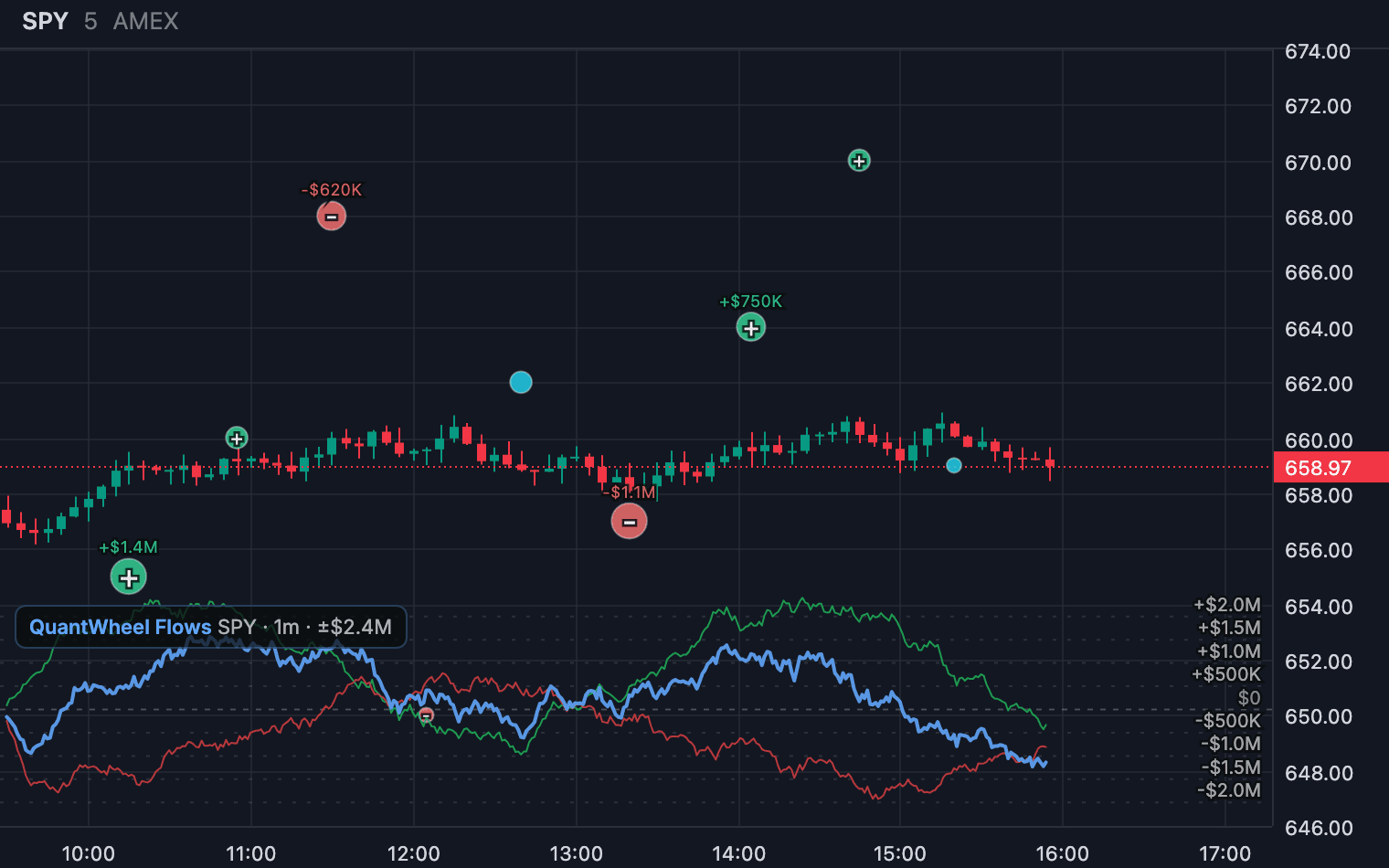
Task: Click the +$500K flow scale label
Action: (x=1225, y=674)
